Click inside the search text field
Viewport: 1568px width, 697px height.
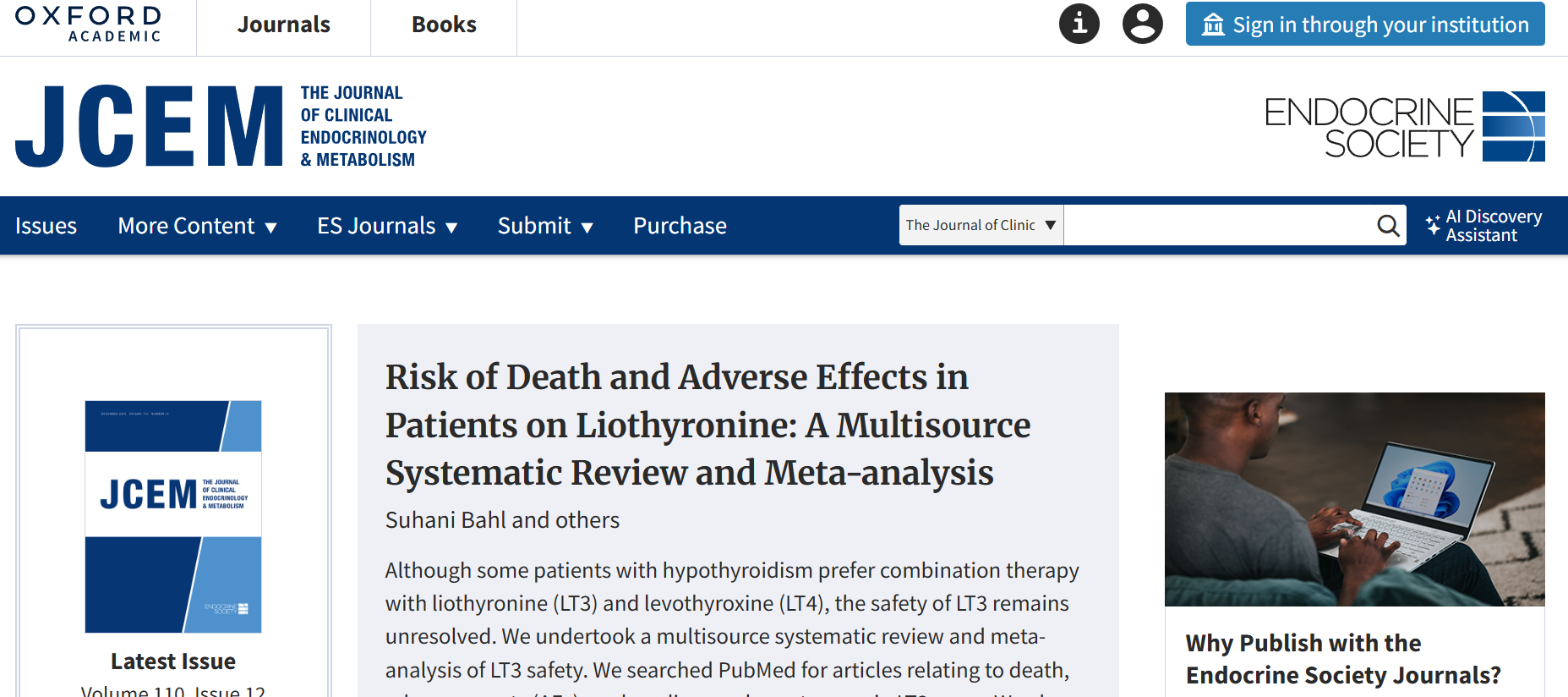click(1217, 225)
